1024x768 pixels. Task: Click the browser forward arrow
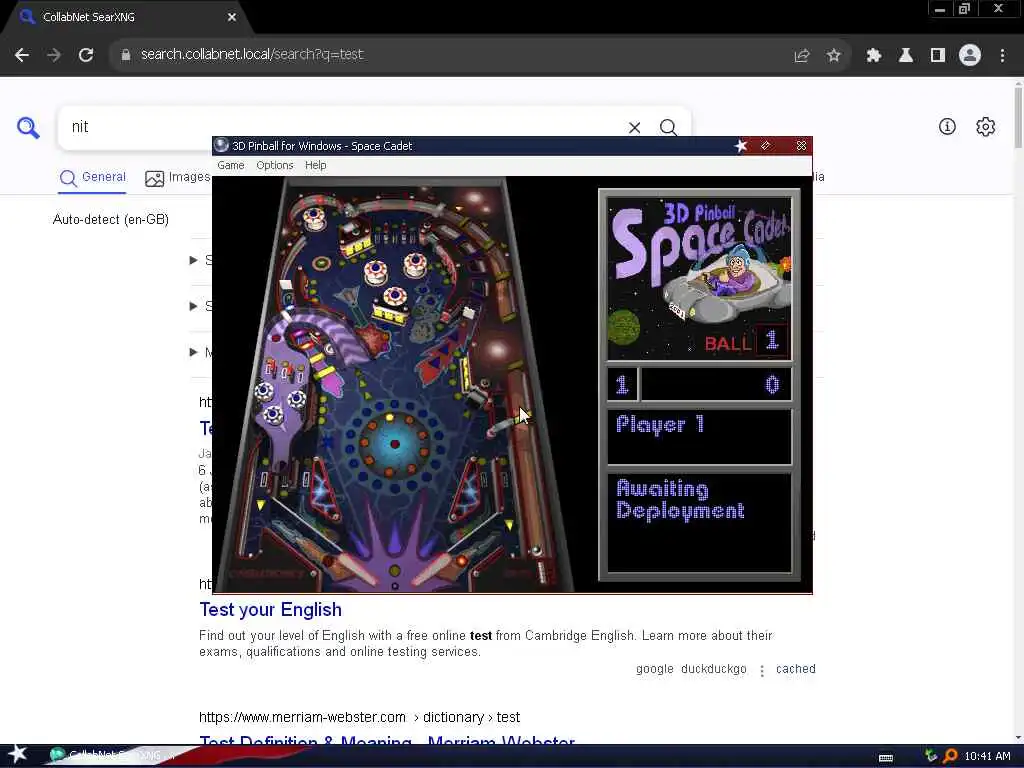click(x=54, y=55)
